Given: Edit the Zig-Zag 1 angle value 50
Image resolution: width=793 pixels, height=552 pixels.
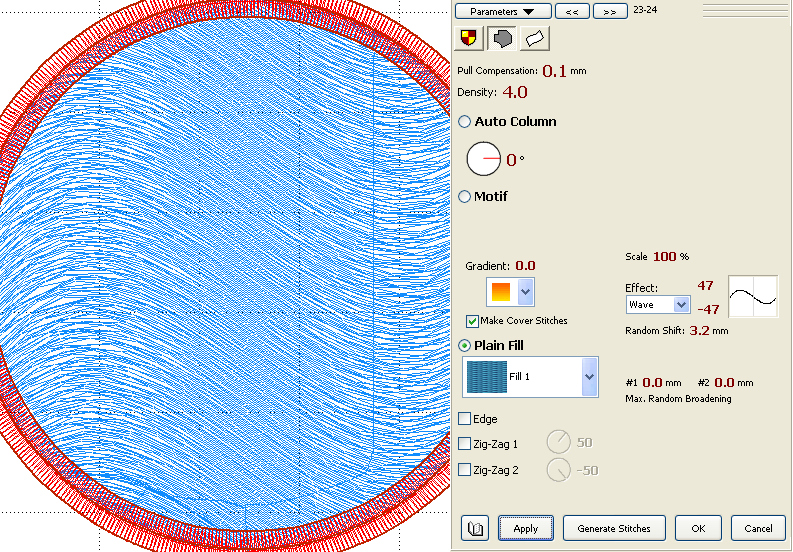Looking at the screenshot, I should click(x=585, y=443).
